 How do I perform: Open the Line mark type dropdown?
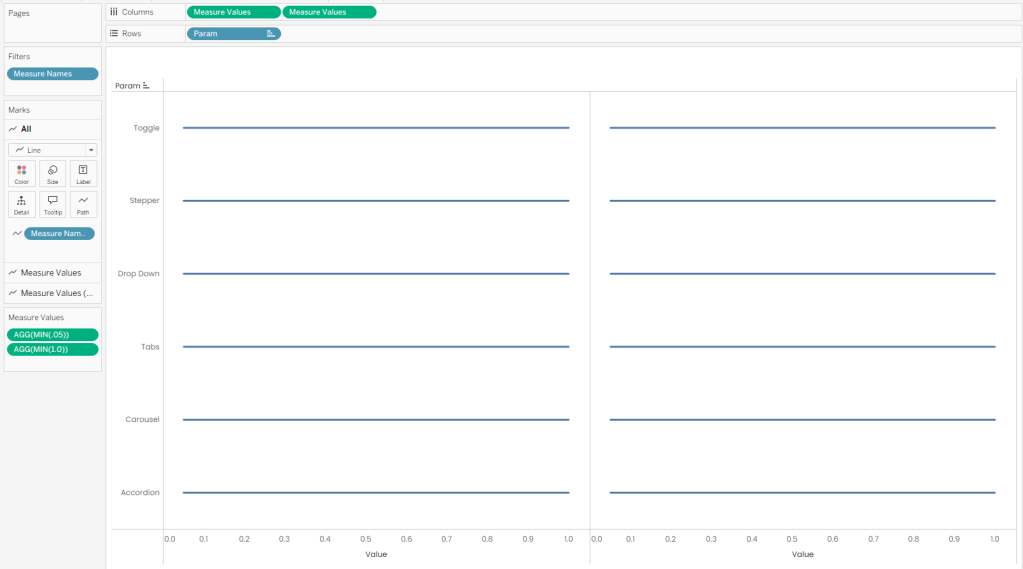53,150
